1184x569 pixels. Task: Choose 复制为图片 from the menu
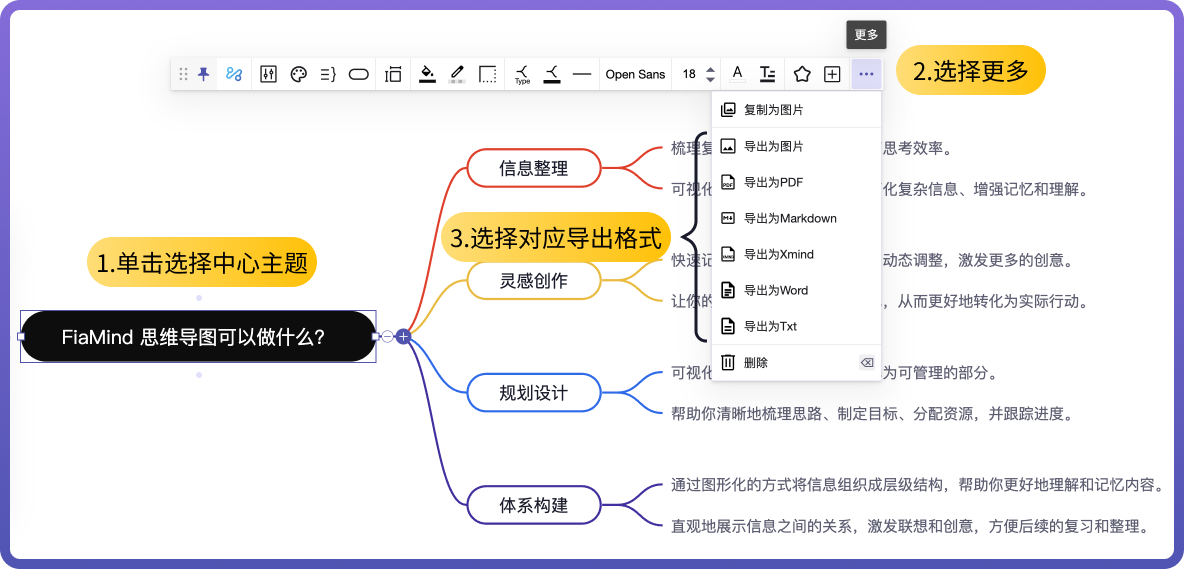point(796,109)
